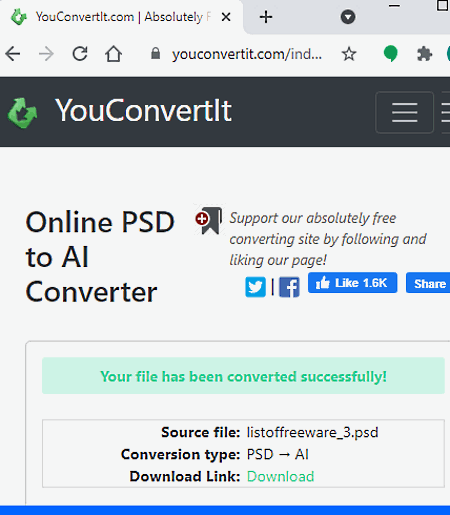The width and height of the screenshot is (450, 515).
Task: Open the Extensions puzzle piece menu
Action: (424, 54)
